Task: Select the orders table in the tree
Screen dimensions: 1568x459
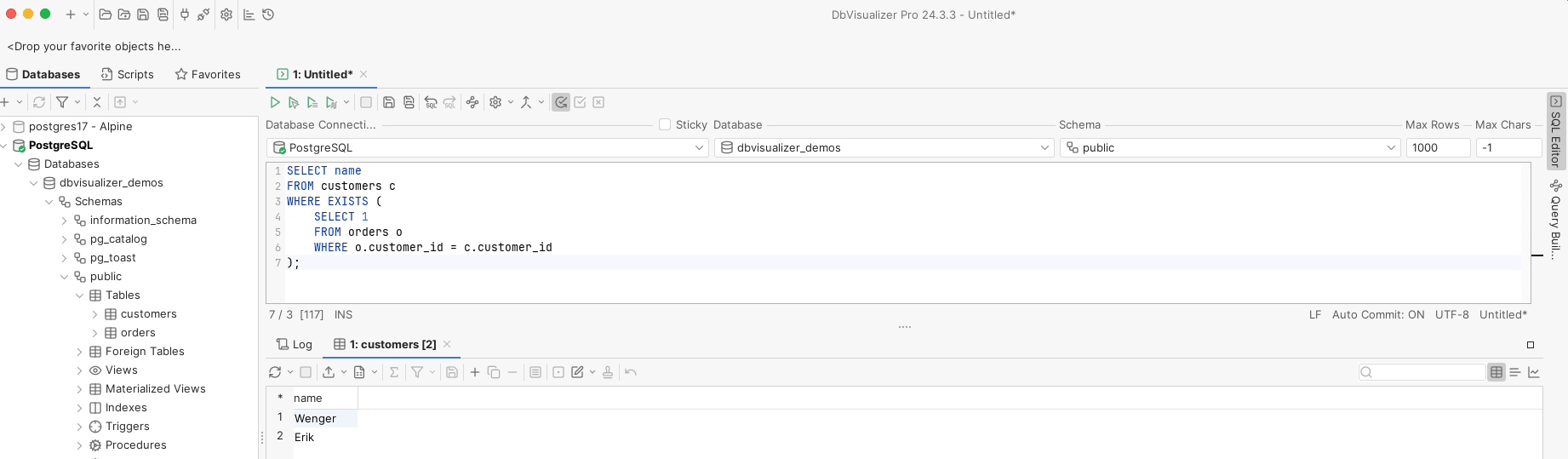Action: click(x=137, y=333)
